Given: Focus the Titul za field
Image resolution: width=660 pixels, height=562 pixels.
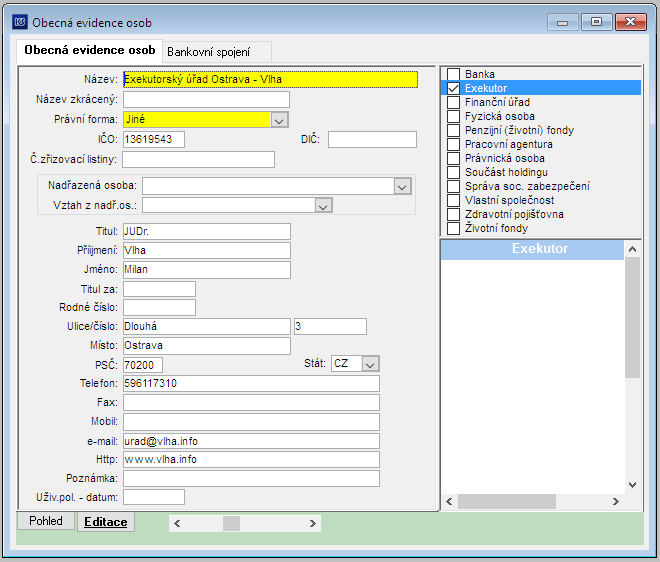Looking at the screenshot, I should (159, 289).
